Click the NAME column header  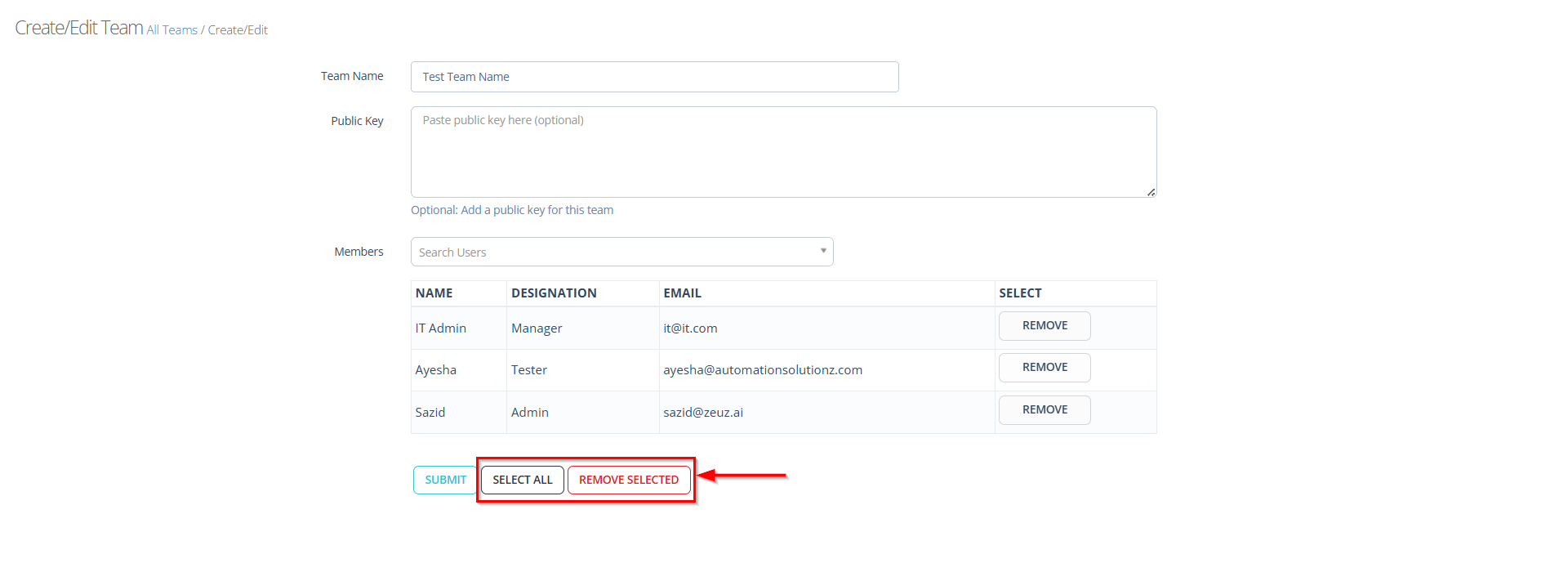tap(434, 293)
